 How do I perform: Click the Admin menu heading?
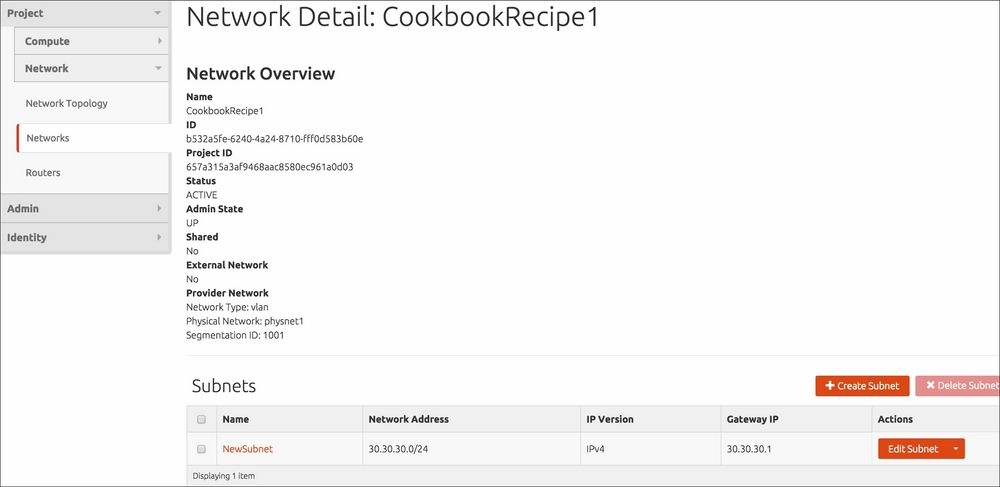click(x=23, y=208)
